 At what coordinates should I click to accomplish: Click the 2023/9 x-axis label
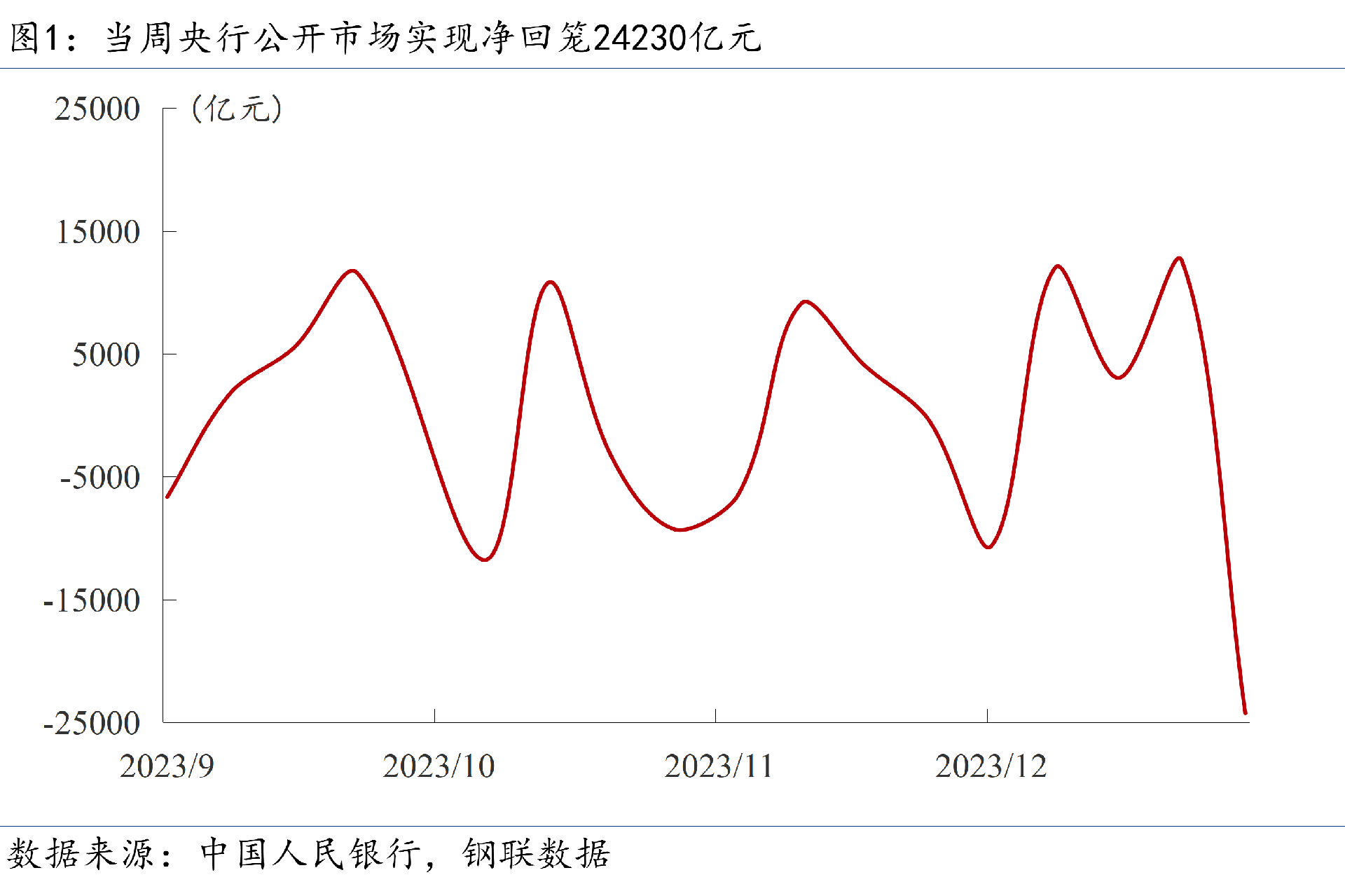(167, 766)
